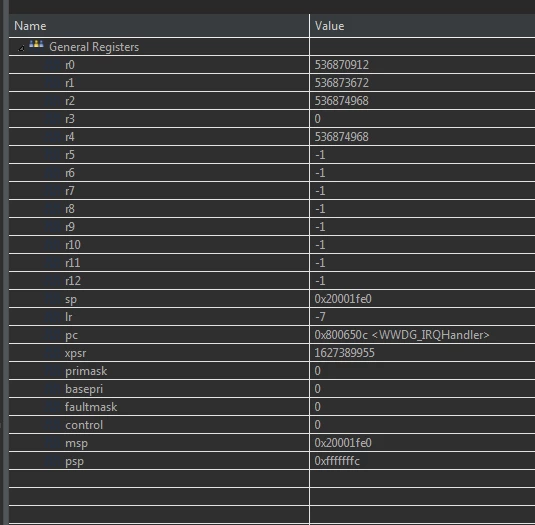The image size is (535, 525).
Task: Select the control register name
Action: 84,425
